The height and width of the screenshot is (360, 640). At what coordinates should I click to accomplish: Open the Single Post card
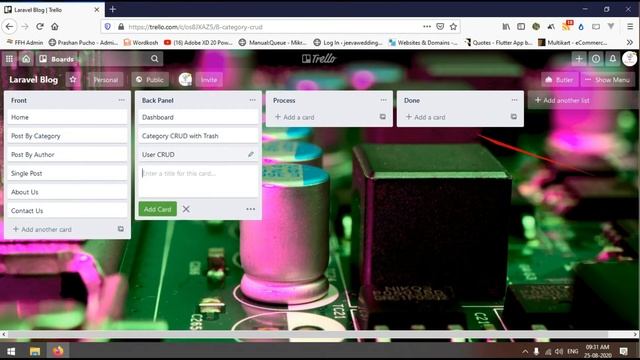(67, 173)
